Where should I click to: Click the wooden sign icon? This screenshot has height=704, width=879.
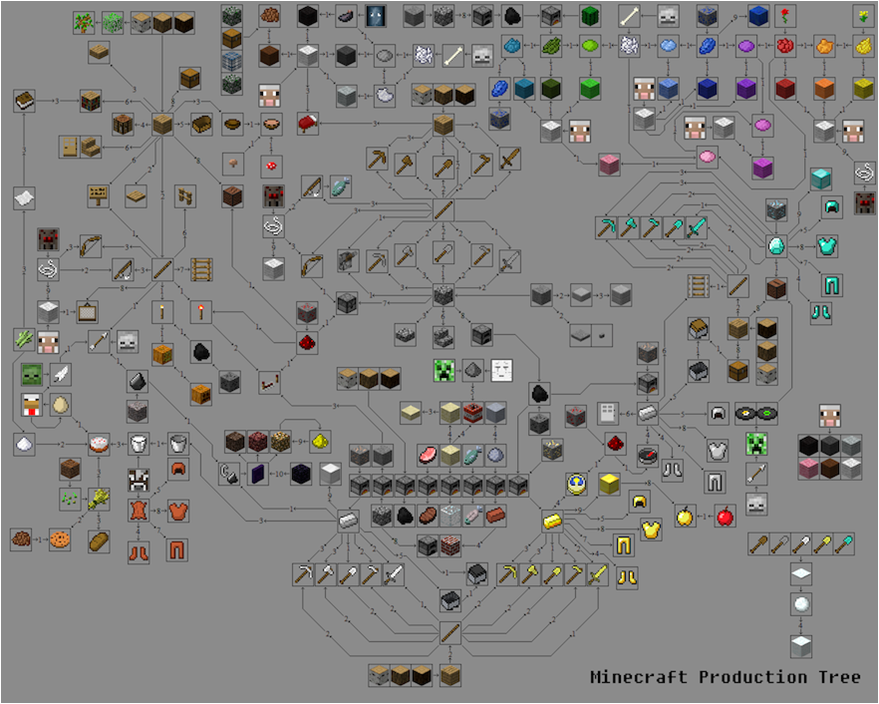[98, 195]
